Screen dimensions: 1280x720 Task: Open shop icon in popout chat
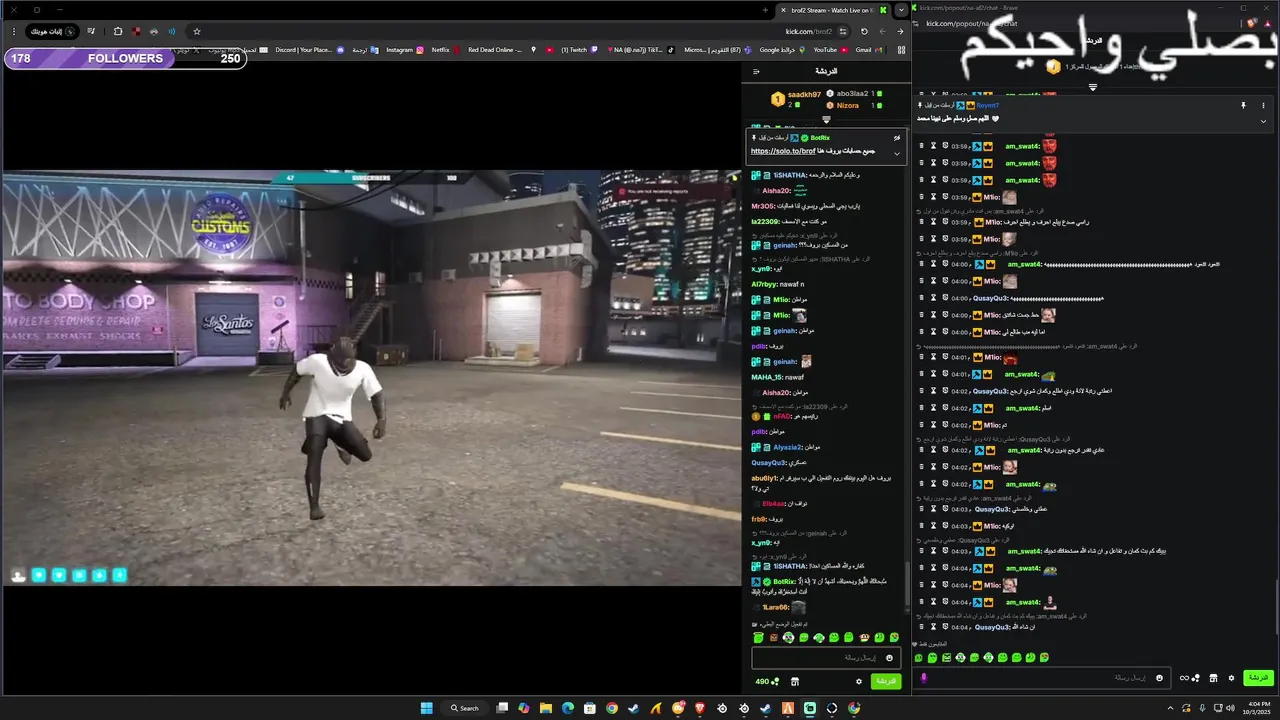(1213, 678)
